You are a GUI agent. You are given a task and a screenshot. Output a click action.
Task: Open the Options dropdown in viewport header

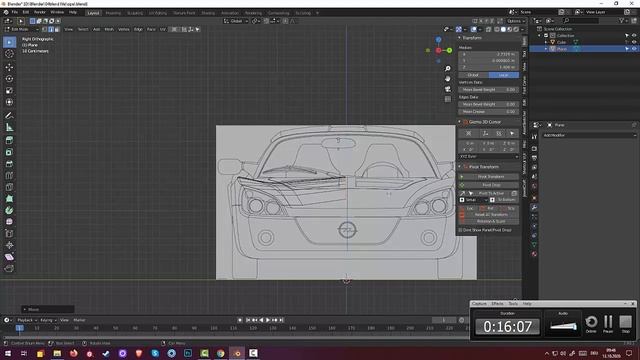coord(516,21)
